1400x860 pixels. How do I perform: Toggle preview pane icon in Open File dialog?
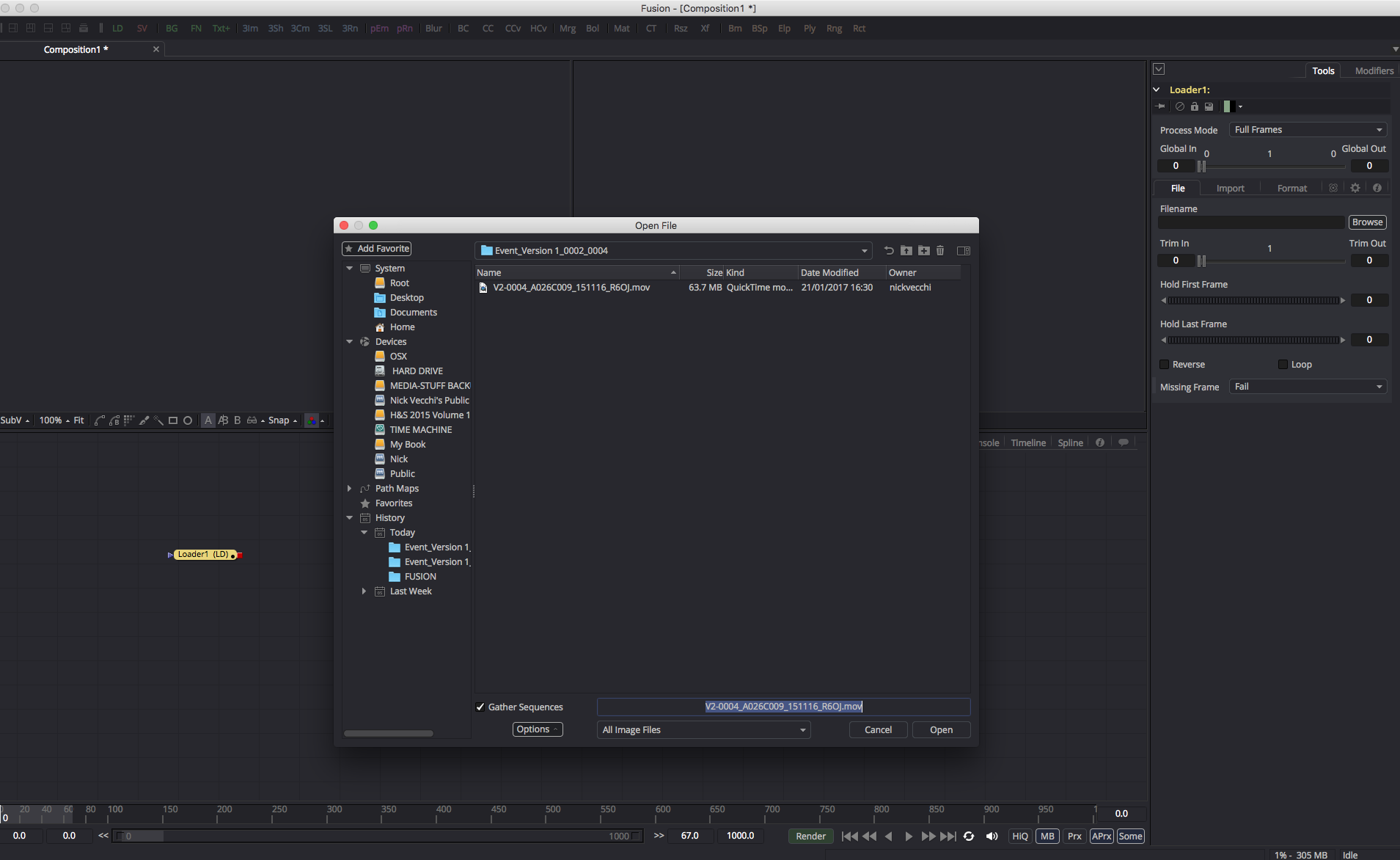(964, 251)
